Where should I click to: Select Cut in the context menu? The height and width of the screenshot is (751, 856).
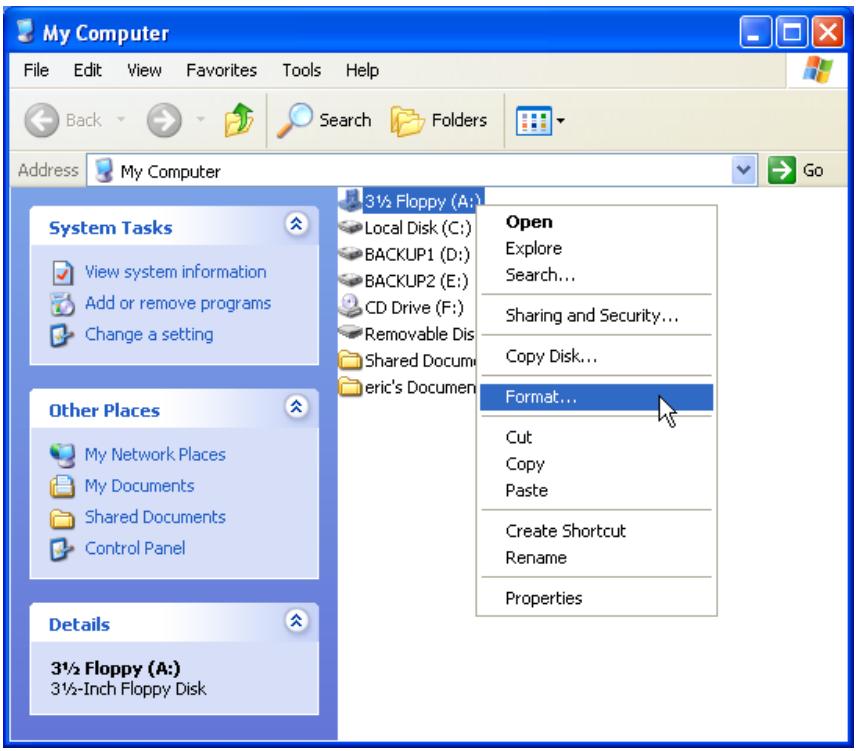point(596,437)
